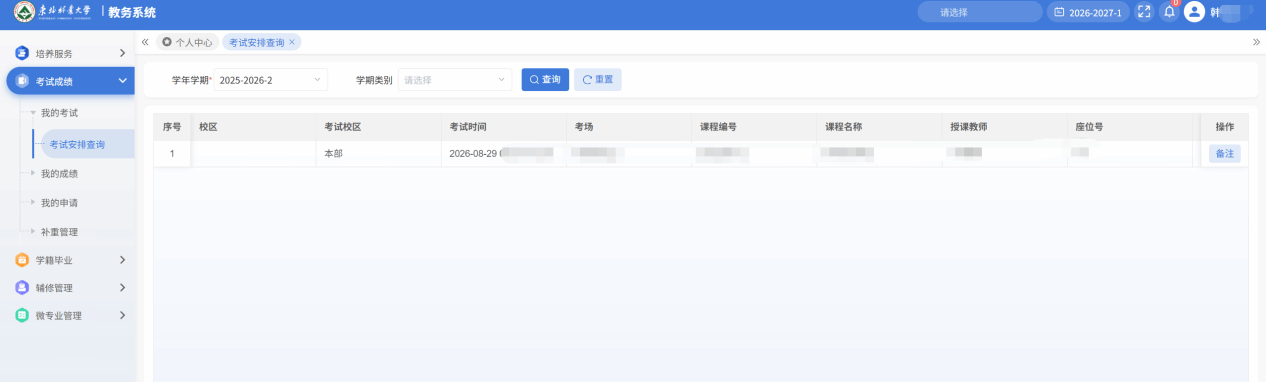Collapse sidebar with double-left arrow
The image size is (1266, 382).
[x=145, y=43]
